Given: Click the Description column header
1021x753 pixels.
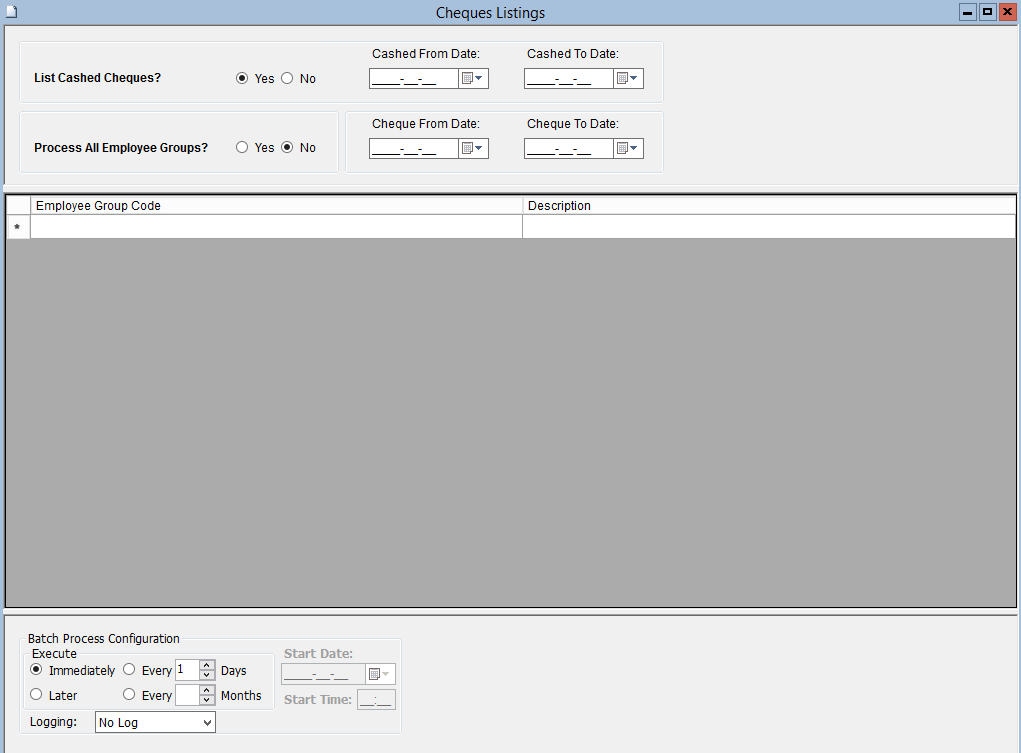Looking at the screenshot, I should click(768, 206).
